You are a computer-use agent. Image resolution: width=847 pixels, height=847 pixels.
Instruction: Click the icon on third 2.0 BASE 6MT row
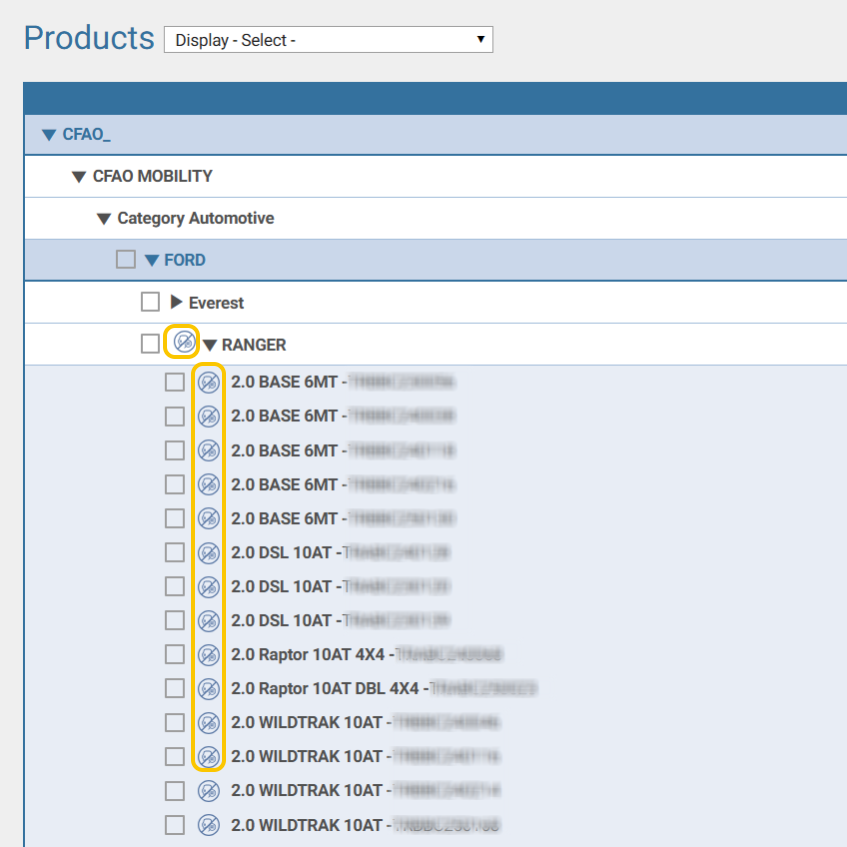[209, 451]
